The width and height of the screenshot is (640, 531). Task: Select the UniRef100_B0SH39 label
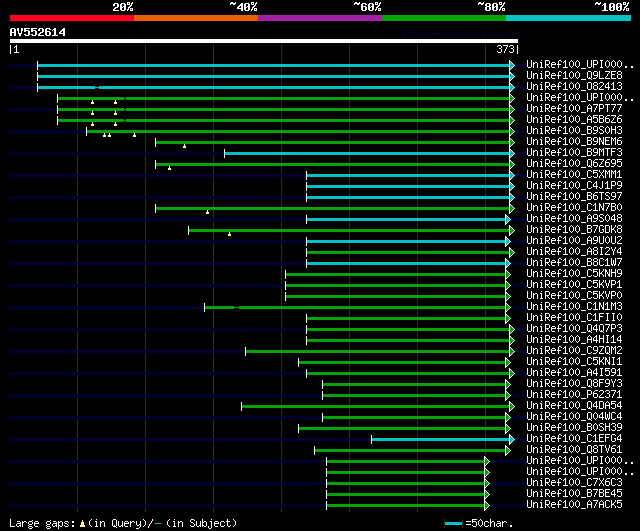tap(574, 428)
